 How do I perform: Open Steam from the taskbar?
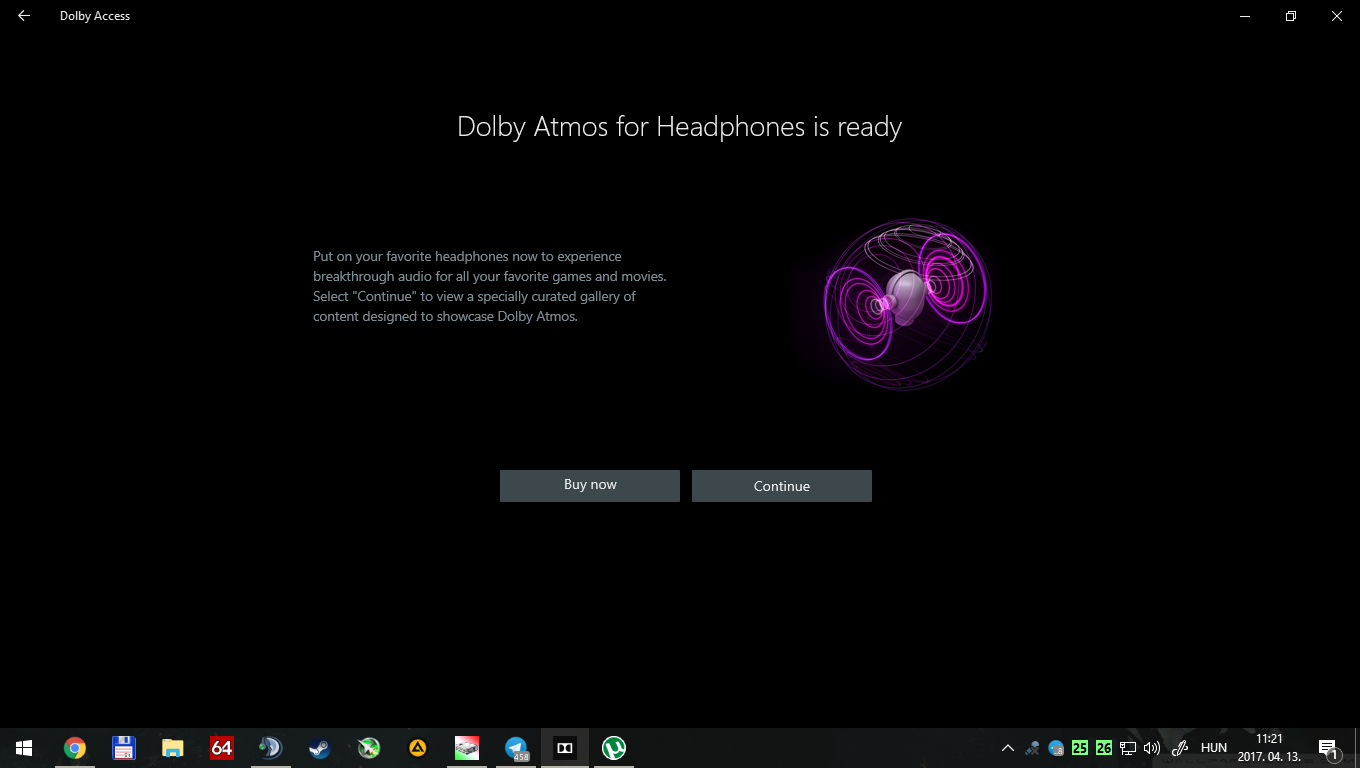[319, 748]
